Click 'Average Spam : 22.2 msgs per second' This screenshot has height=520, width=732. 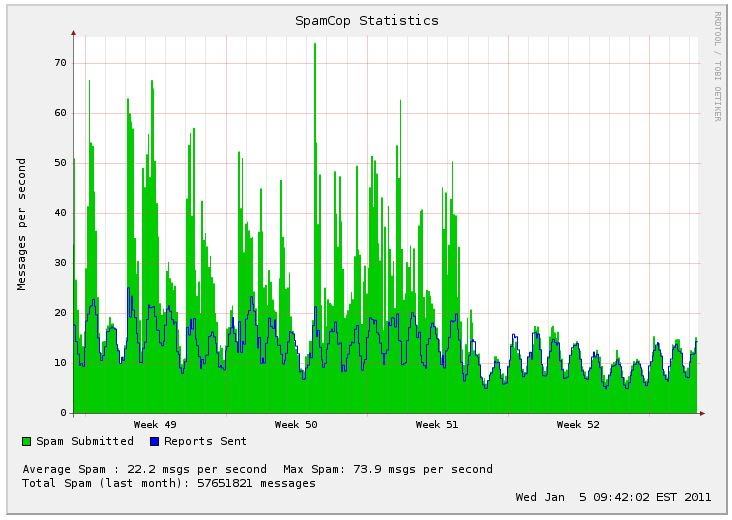145,469
